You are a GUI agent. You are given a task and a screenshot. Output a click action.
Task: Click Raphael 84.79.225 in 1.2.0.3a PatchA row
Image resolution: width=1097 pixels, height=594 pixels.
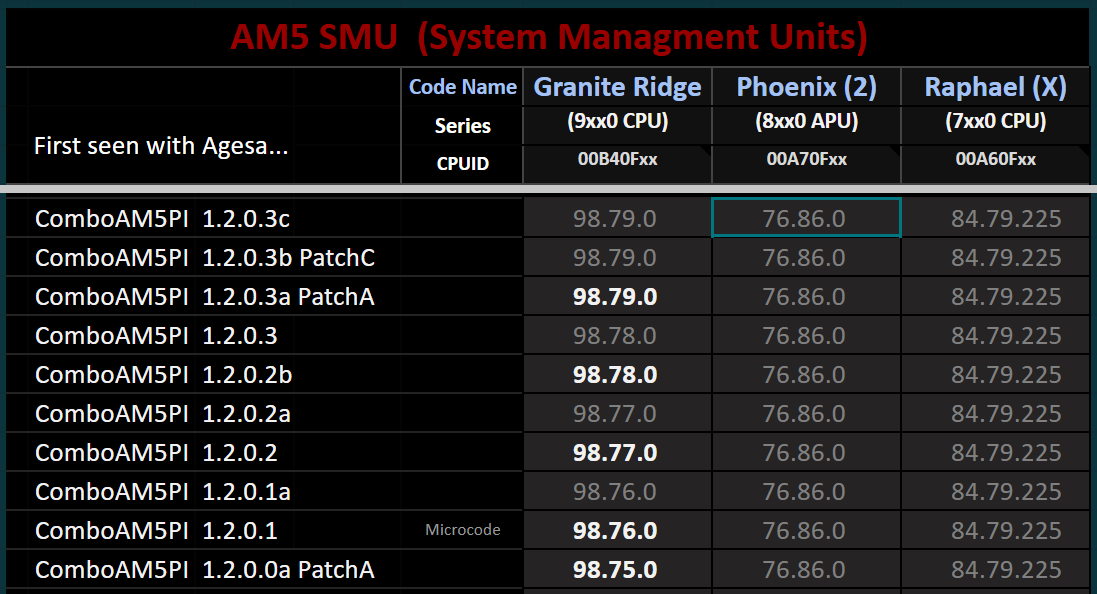pos(996,297)
